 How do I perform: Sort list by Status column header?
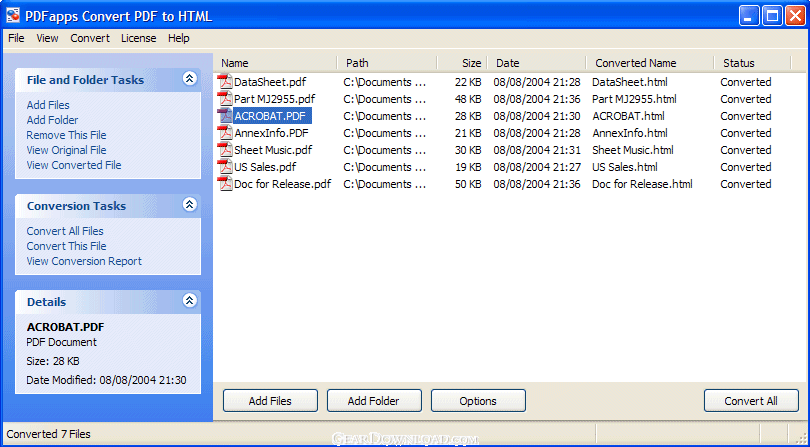click(753, 63)
